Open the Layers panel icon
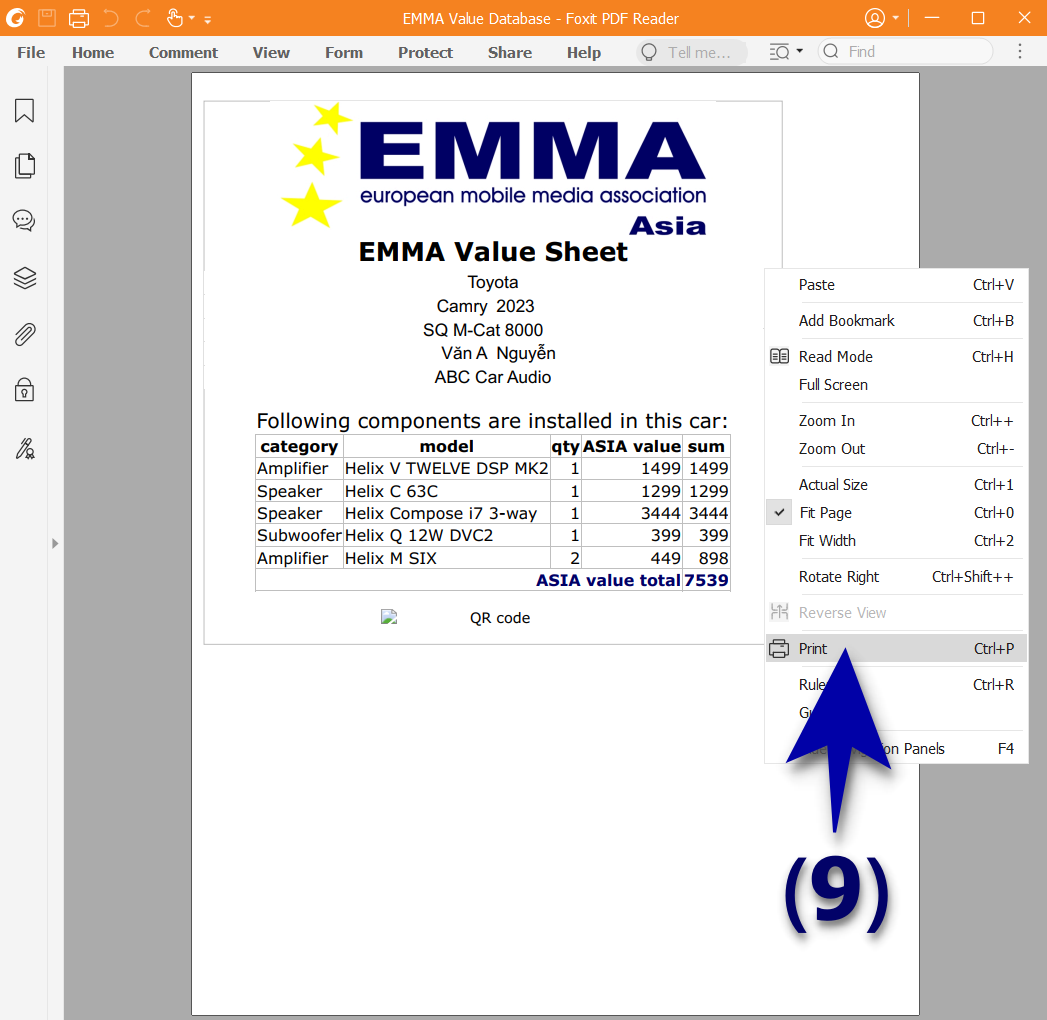The height and width of the screenshot is (1020, 1047). [25, 278]
